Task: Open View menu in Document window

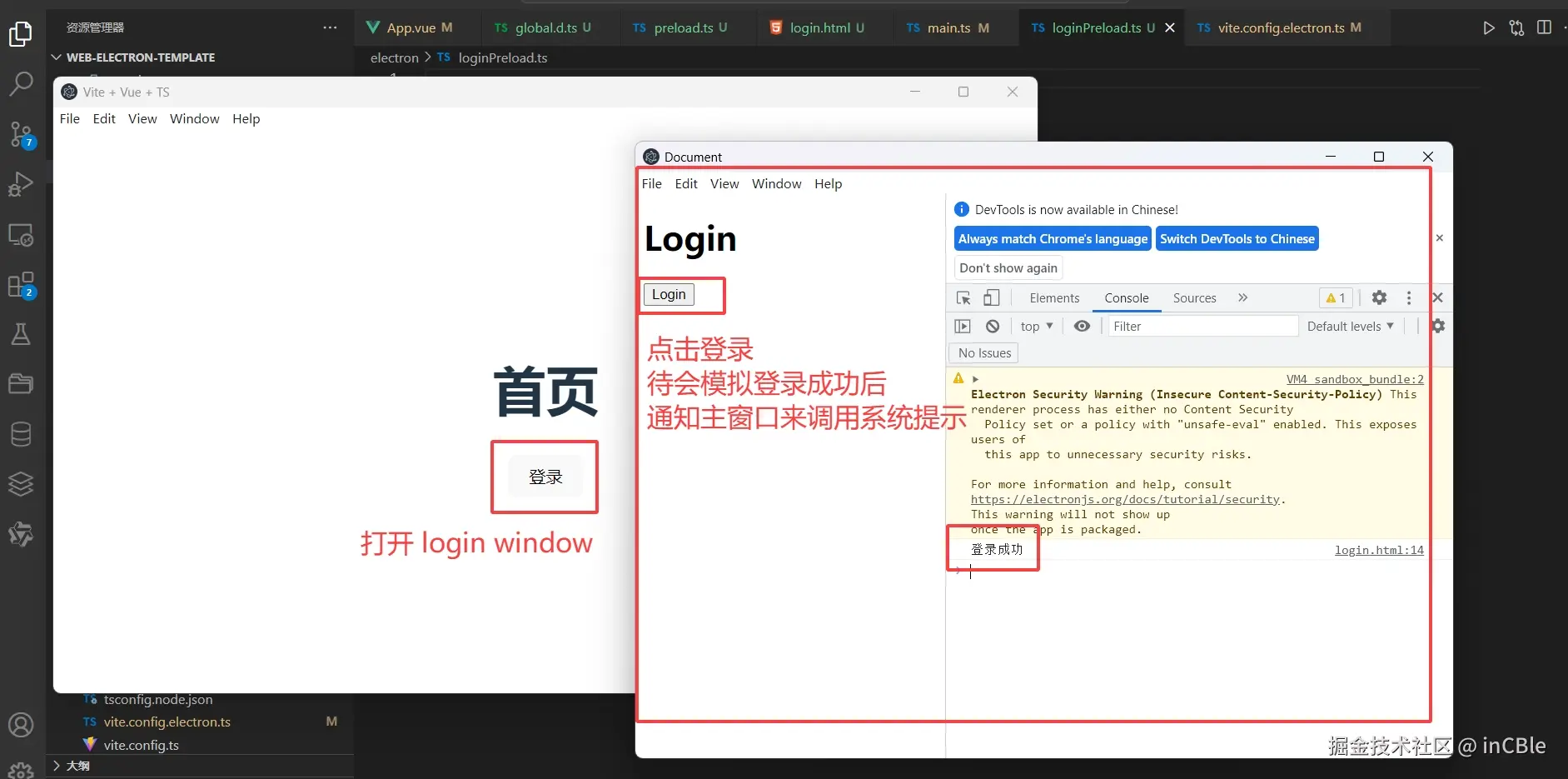Action: coord(724,183)
